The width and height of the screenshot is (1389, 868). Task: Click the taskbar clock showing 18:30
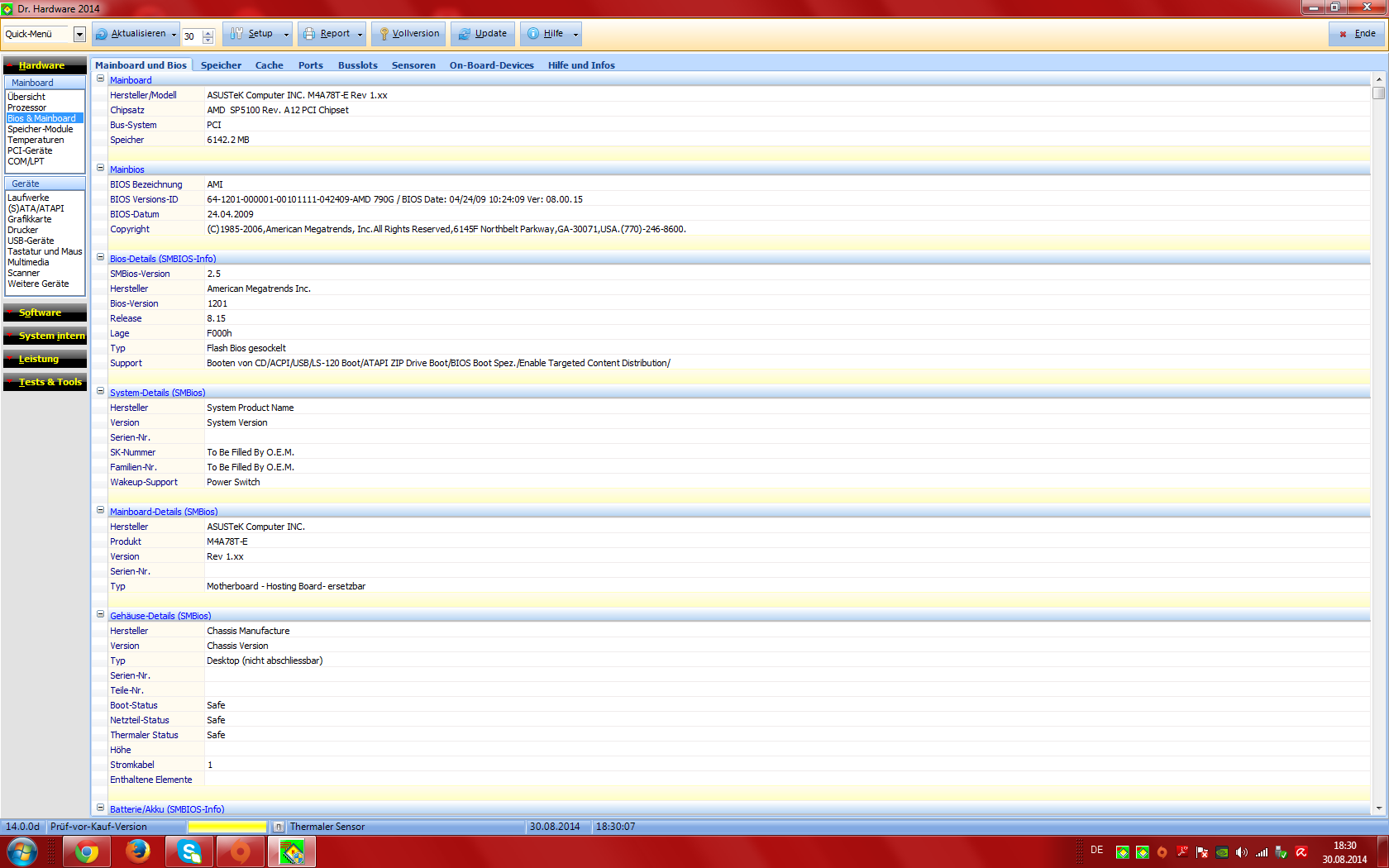pyautogui.click(x=1344, y=846)
